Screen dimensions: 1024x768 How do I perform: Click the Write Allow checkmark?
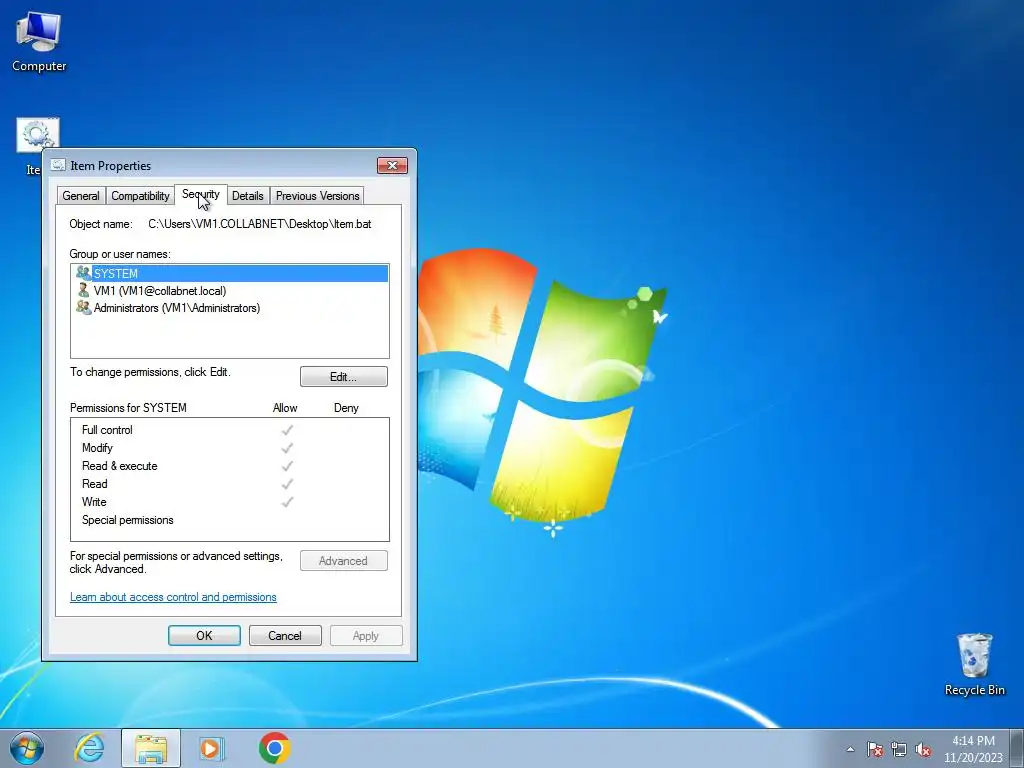(287, 502)
